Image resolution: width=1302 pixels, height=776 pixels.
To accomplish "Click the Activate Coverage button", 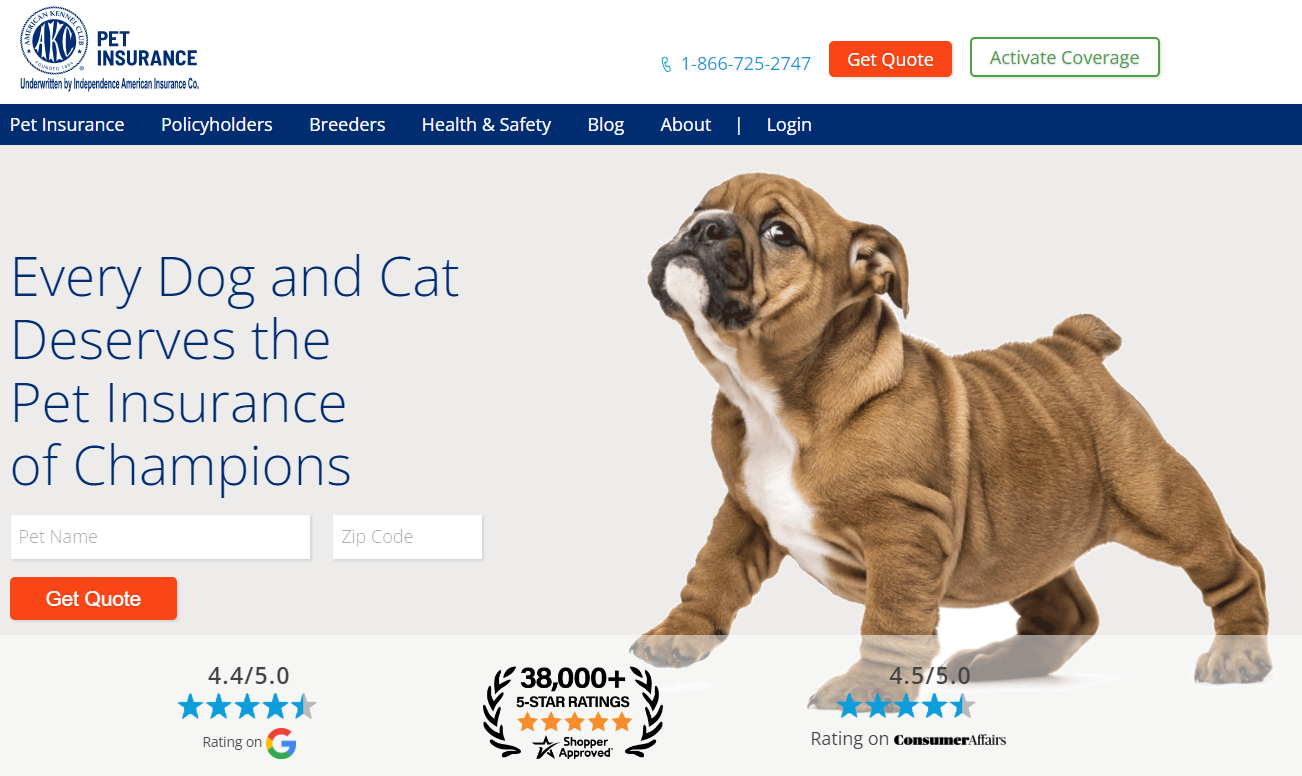I will tap(1065, 57).
